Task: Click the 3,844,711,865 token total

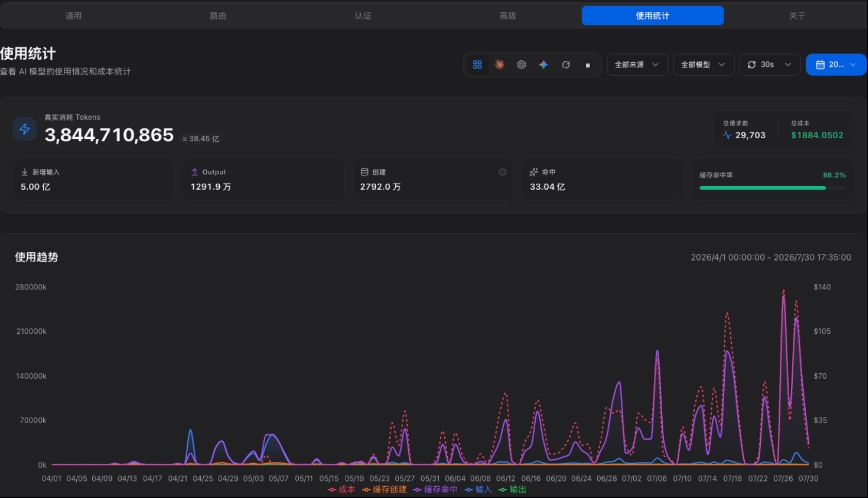Action: pos(109,135)
